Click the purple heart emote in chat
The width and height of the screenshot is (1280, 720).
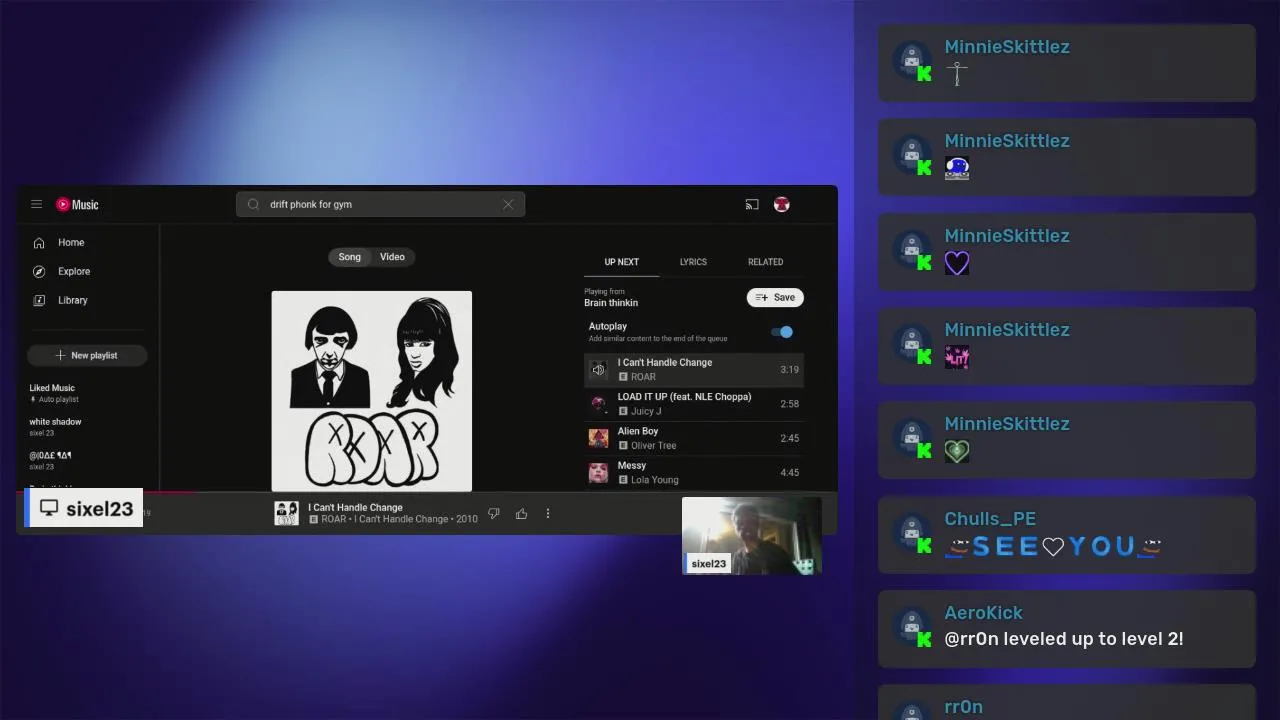[x=957, y=263]
